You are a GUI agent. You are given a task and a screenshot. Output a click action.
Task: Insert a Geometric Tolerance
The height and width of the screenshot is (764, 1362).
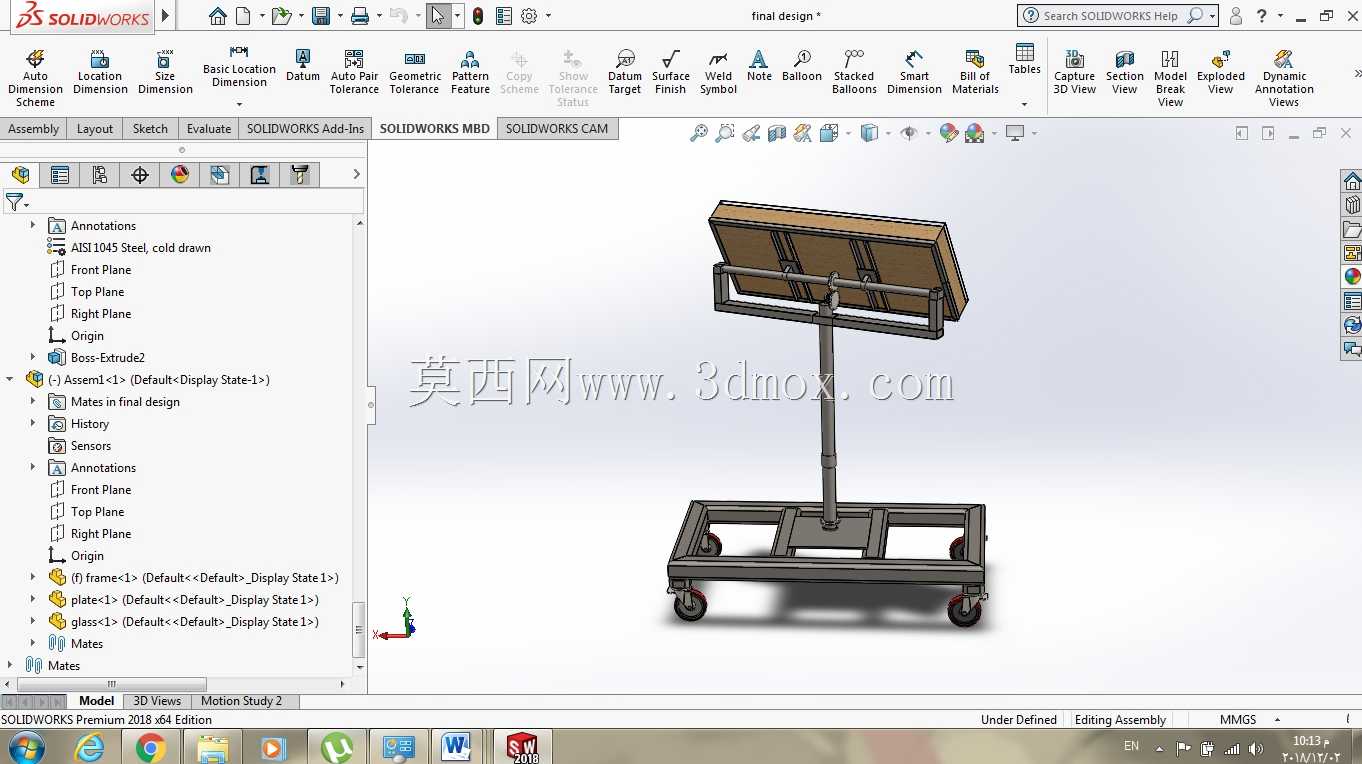coord(415,72)
